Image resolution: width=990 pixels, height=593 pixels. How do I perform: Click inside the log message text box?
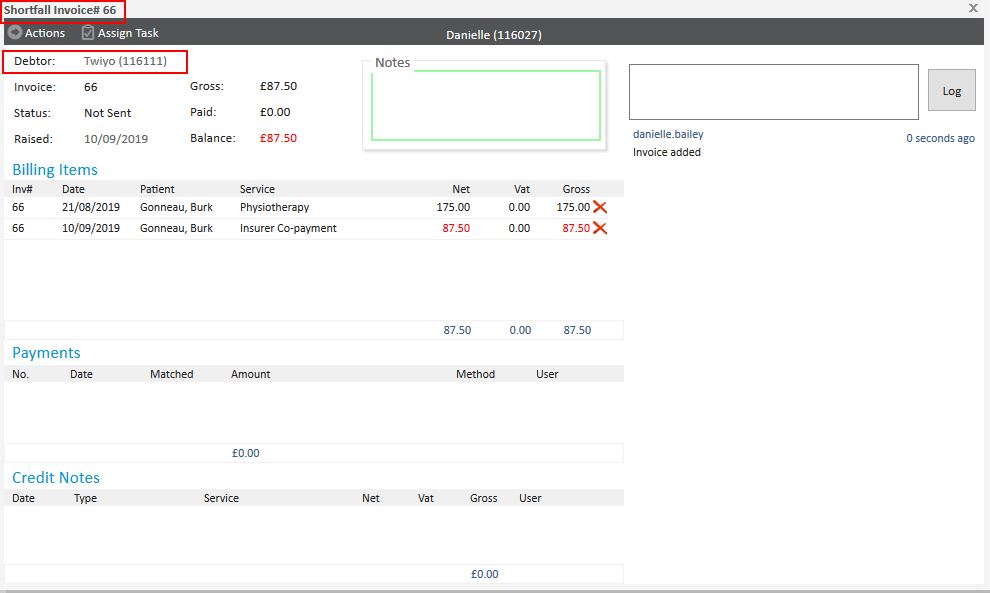(x=773, y=92)
